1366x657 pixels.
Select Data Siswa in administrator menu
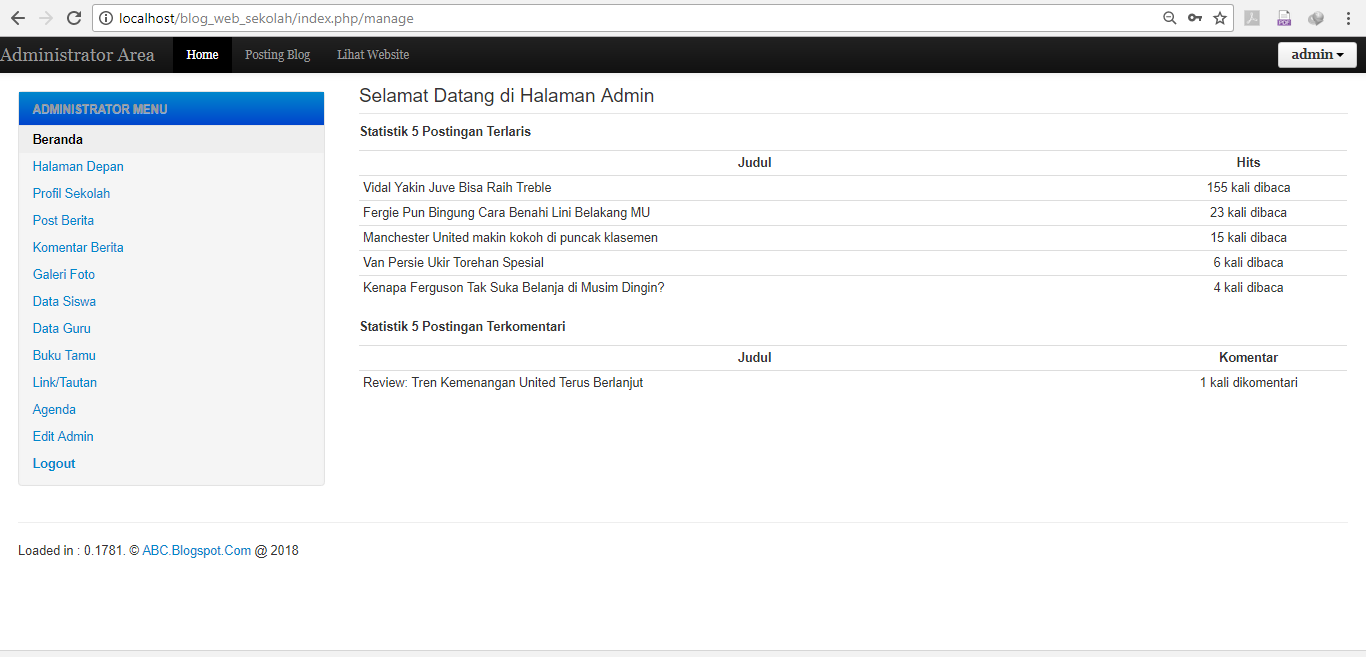[x=64, y=302]
